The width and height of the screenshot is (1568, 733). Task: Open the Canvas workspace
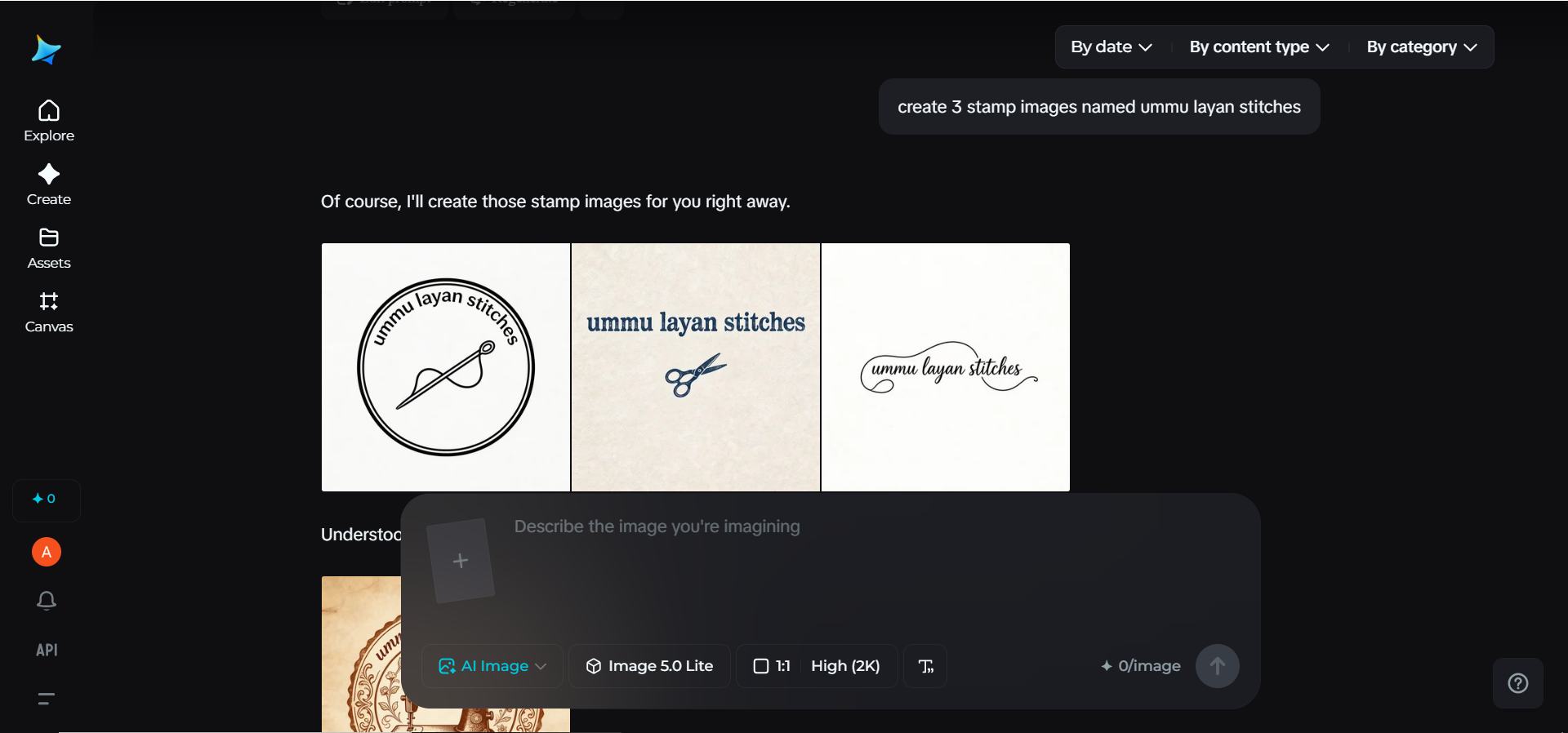pyautogui.click(x=49, y=313)
